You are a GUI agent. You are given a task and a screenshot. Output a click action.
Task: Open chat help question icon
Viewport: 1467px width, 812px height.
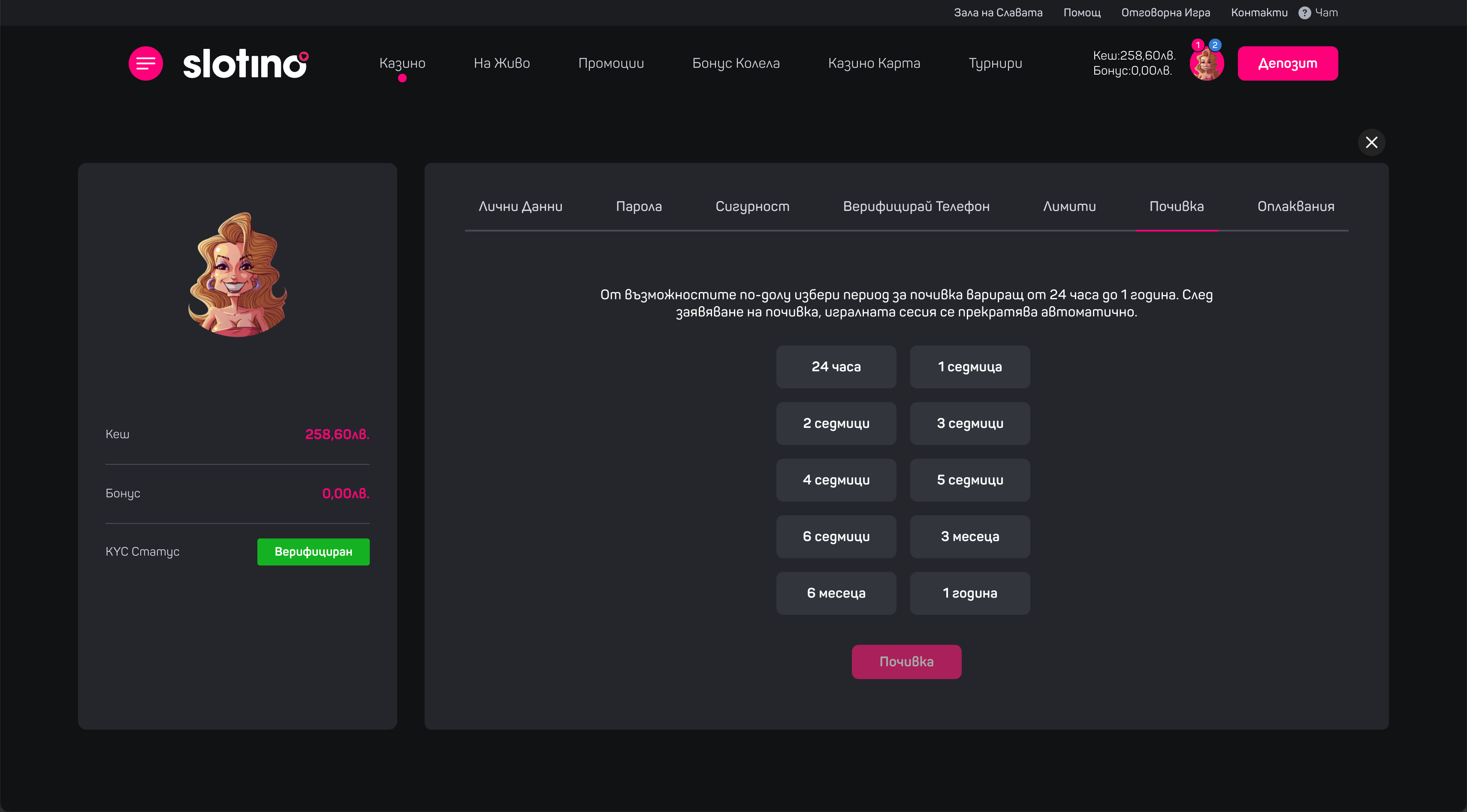click(x=1304, y=13)
